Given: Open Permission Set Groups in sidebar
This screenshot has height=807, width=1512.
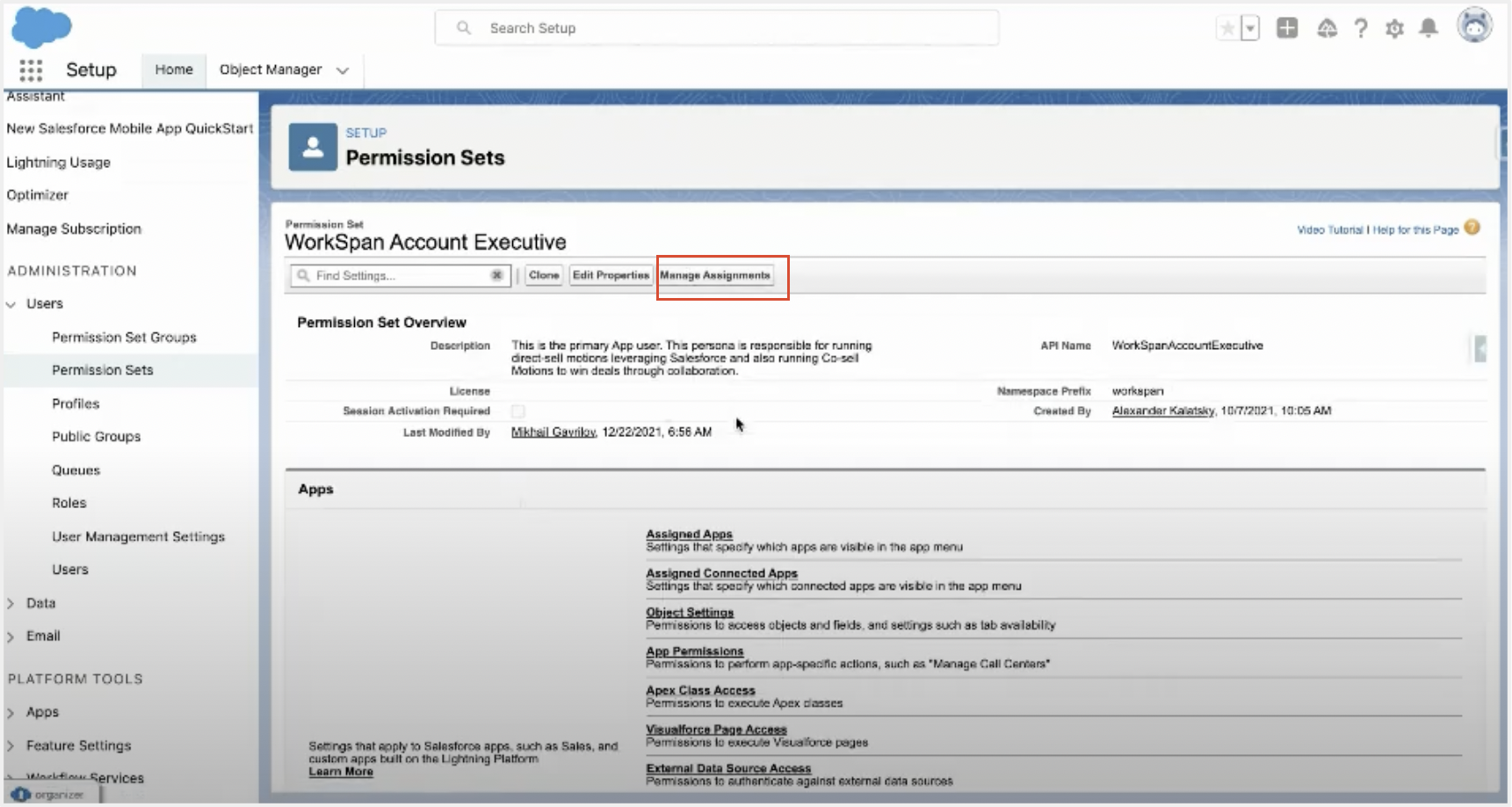Looking at the screenshot, I should point(124,338).
